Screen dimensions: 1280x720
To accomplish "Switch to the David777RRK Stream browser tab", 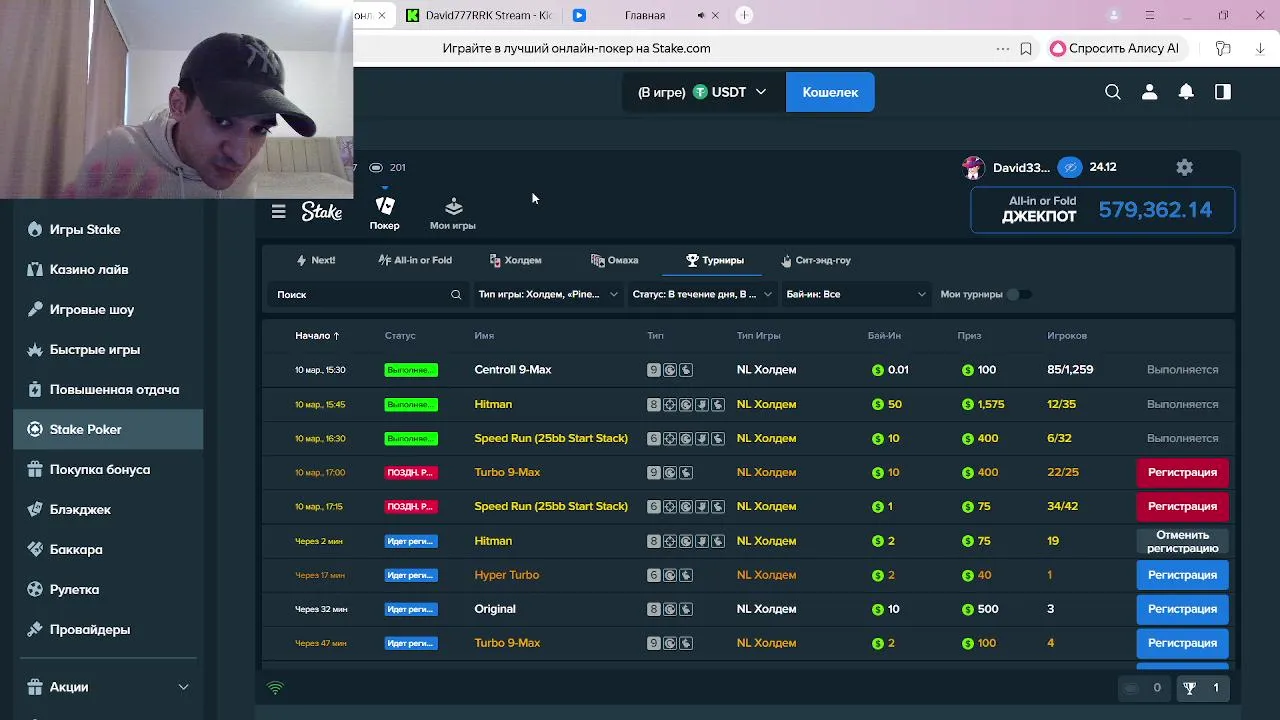I will click(x=480, y=15).
